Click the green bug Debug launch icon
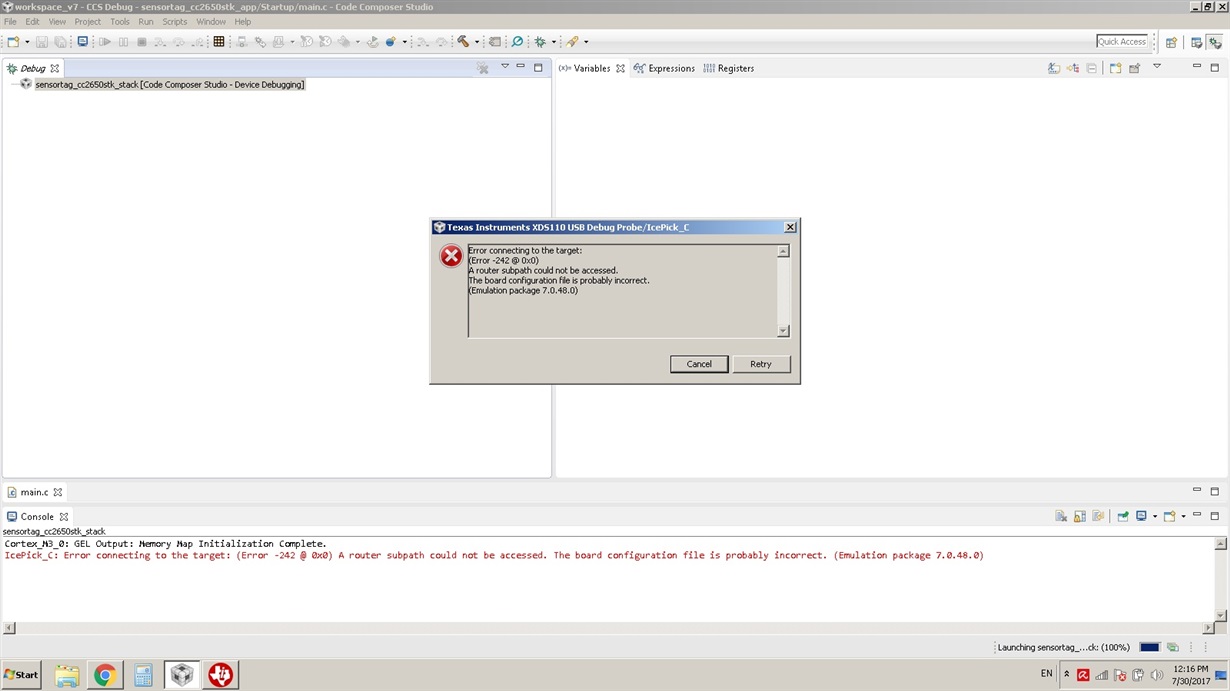The image size is (1230, 691). tap(539, 42)
